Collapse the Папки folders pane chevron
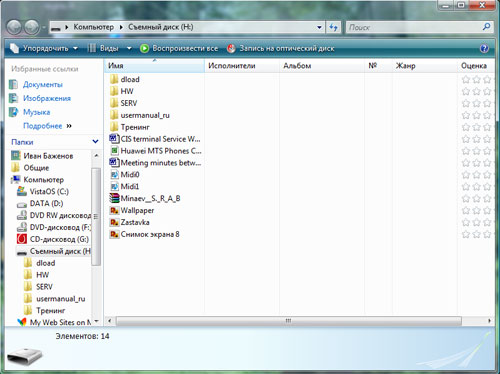The image size is (500, 374). coord(95,142)
